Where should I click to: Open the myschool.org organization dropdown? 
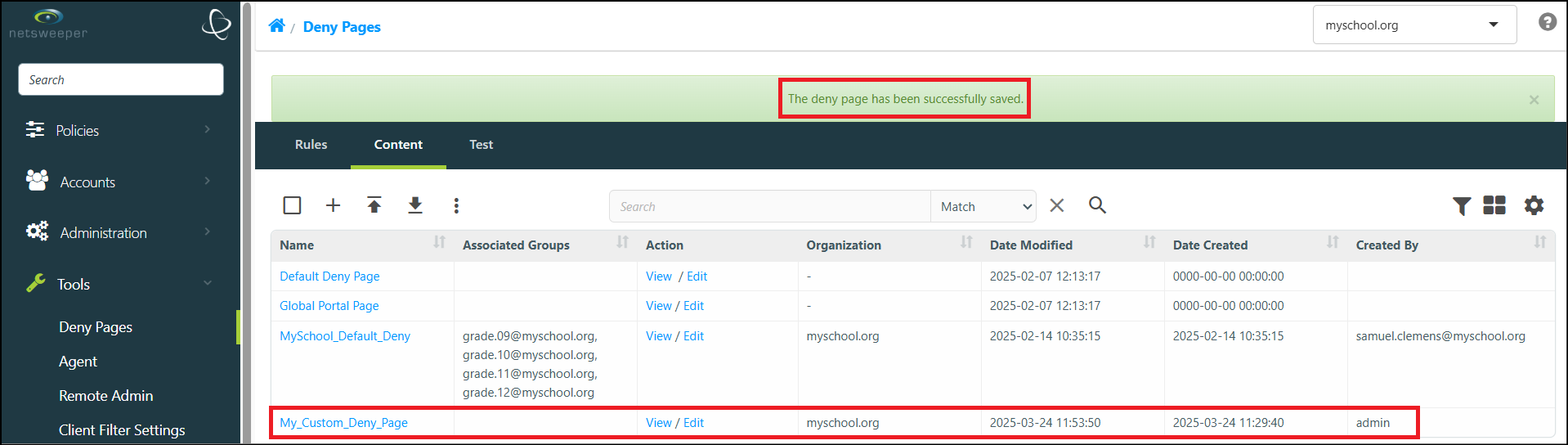point(1414,25)
